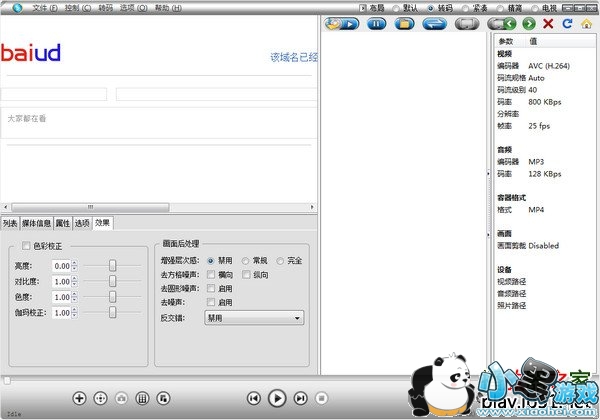Open the 文件 (F) menu

(x=45, y=8)
